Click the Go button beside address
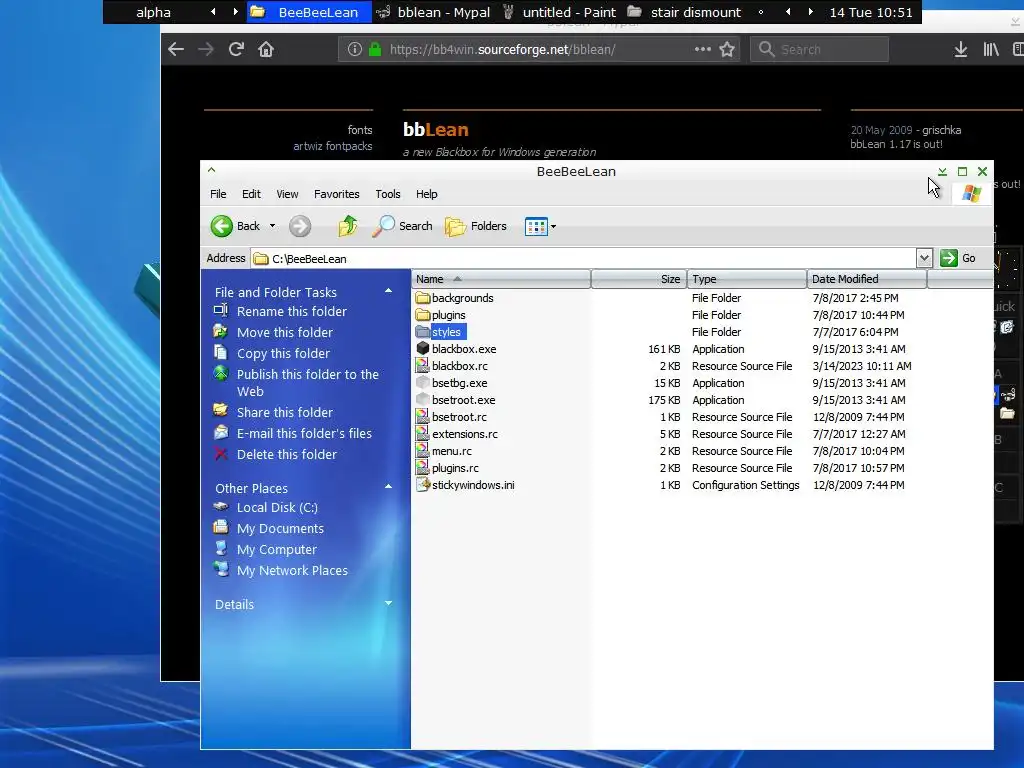Screen dimensions: 1024x768 tap(958, 258)
